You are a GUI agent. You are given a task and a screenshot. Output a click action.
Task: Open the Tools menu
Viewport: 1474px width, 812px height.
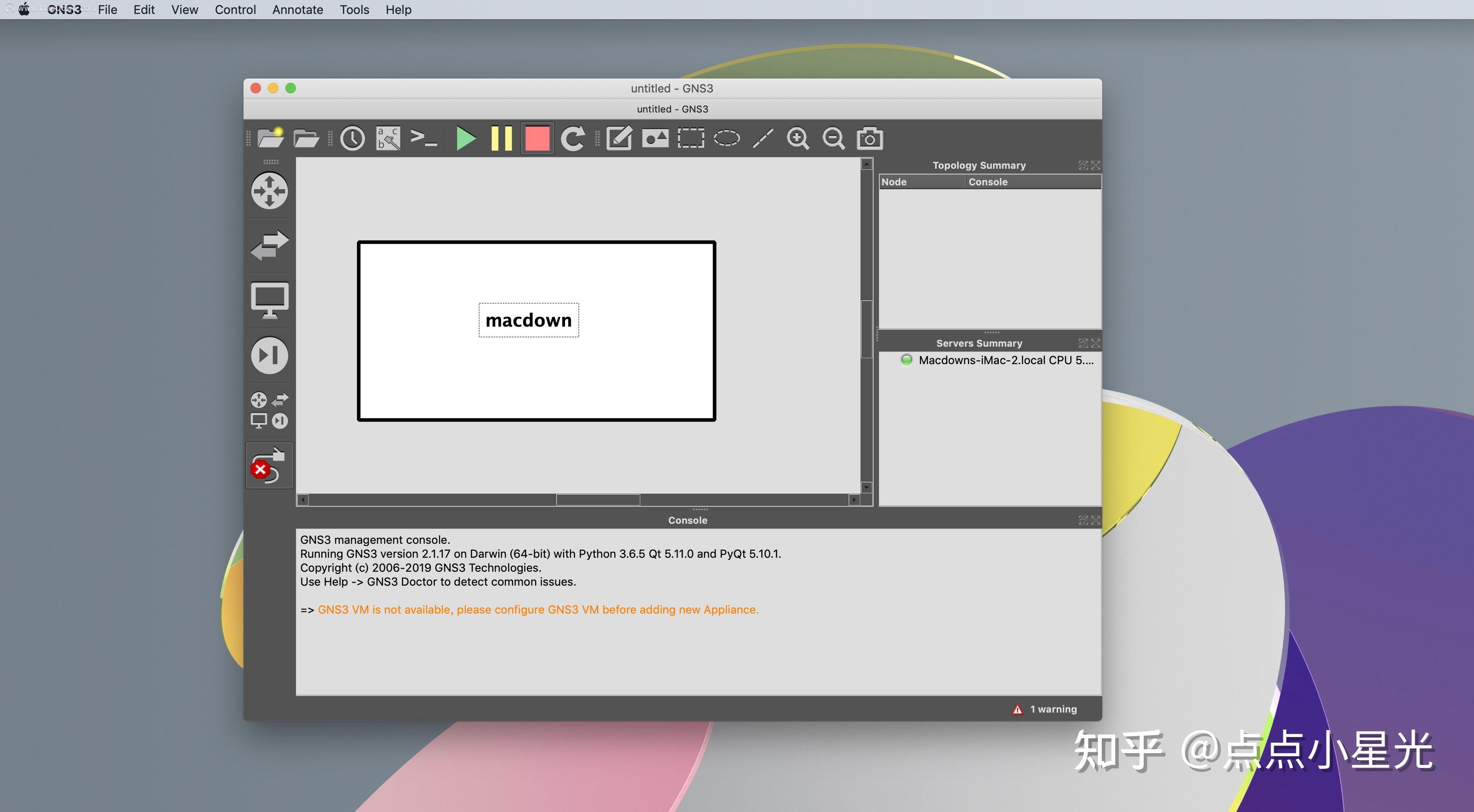point(354,10)
